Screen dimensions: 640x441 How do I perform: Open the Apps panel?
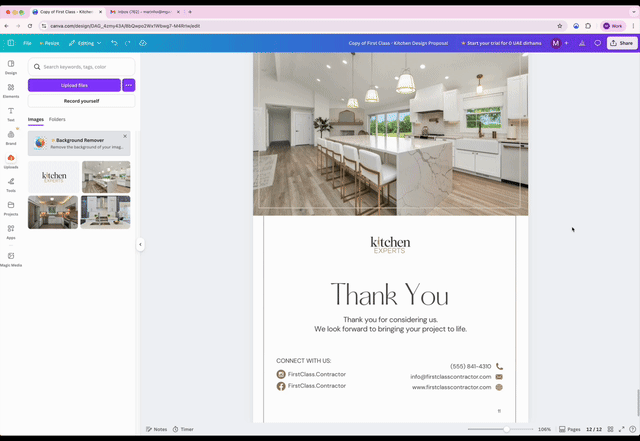pos(11,231)
